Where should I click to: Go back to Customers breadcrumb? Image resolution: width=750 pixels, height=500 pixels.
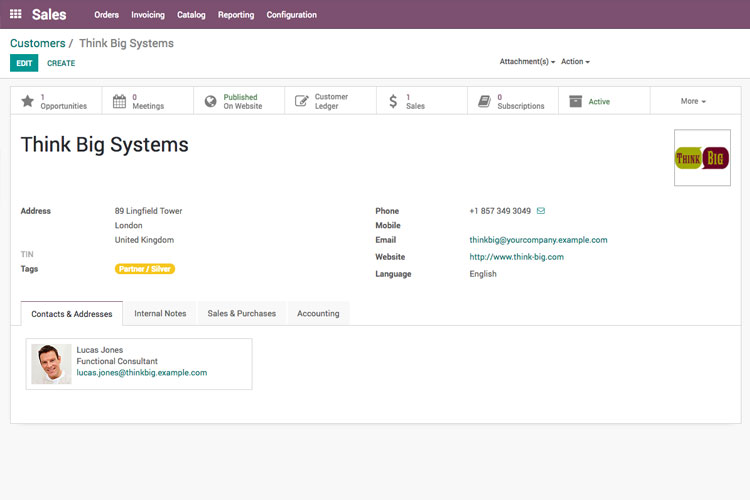[x=37, y=43]
